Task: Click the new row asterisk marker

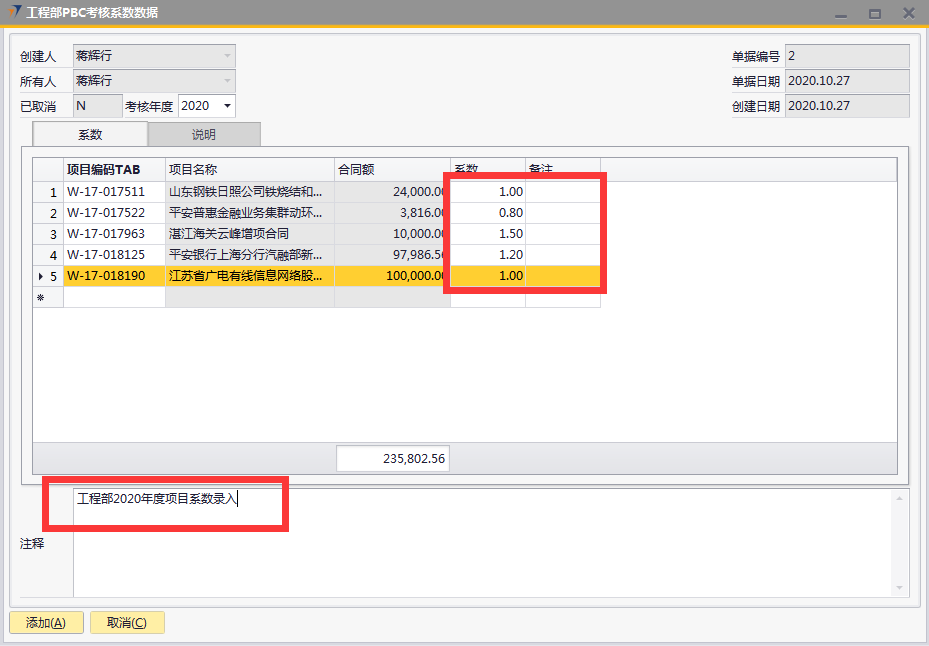Action: pyautogui.click(x=41, y=298)
